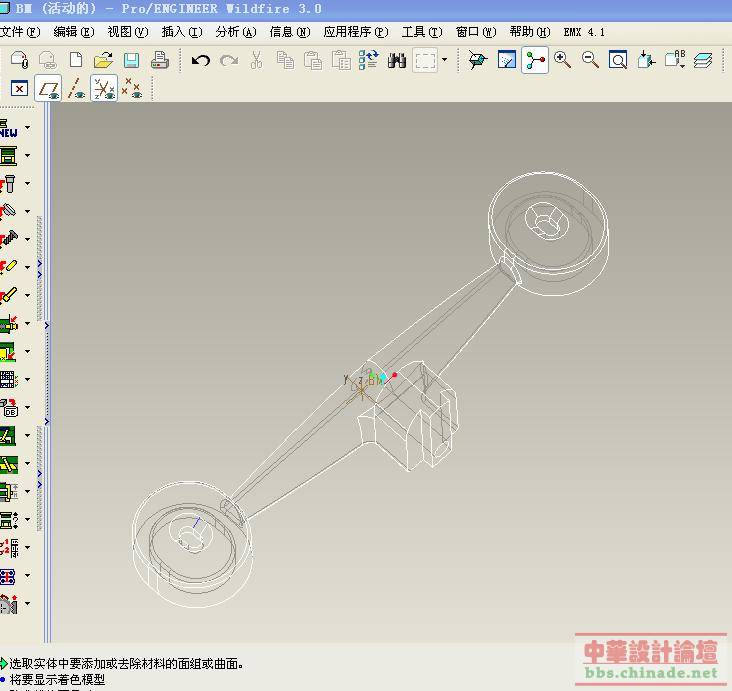Screen dimensions: 732x691
Task: Click the Refit view icon
Action: pos(619,61)
